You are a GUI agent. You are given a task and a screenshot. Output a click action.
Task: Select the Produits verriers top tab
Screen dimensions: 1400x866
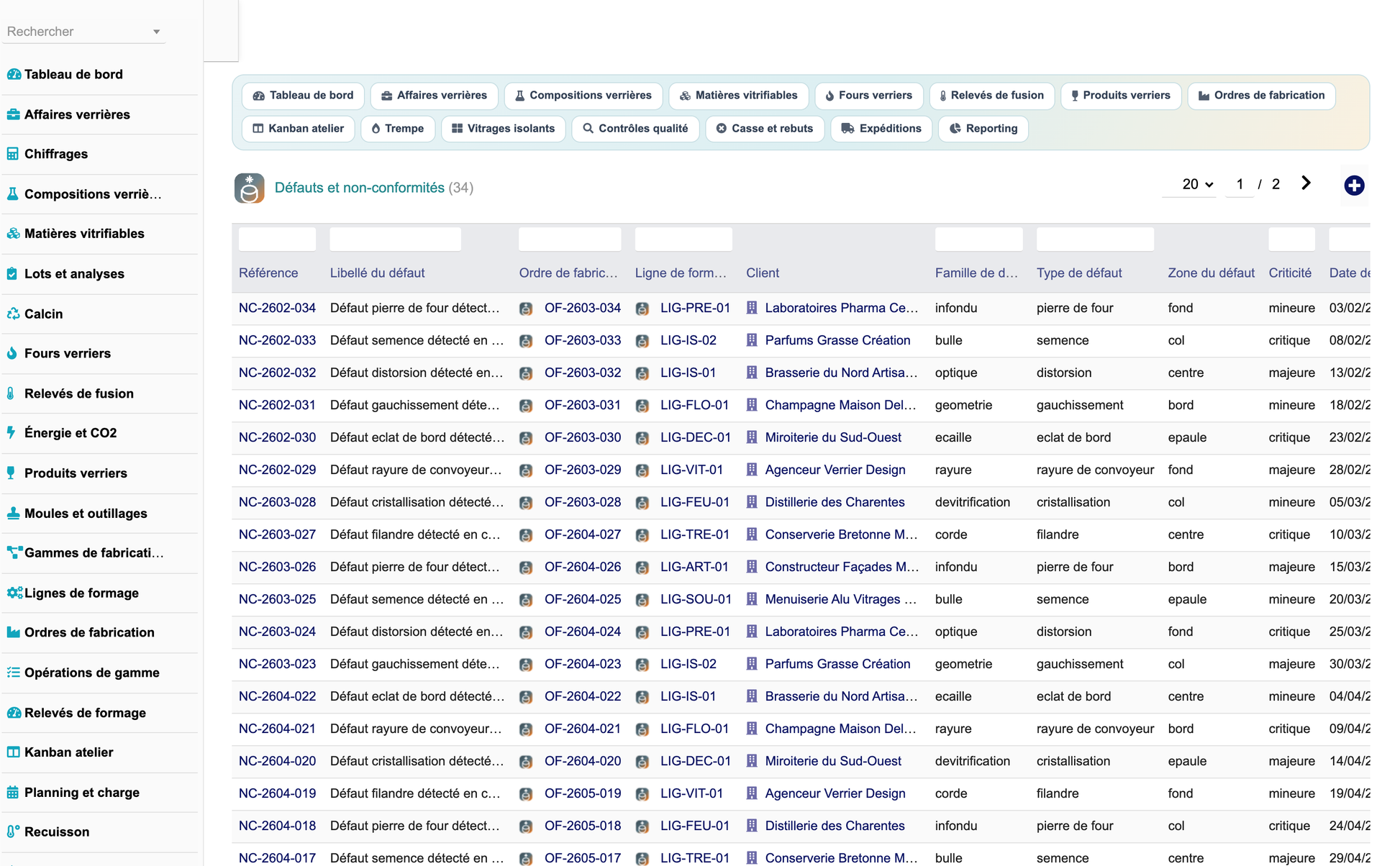coord(1121,96)
